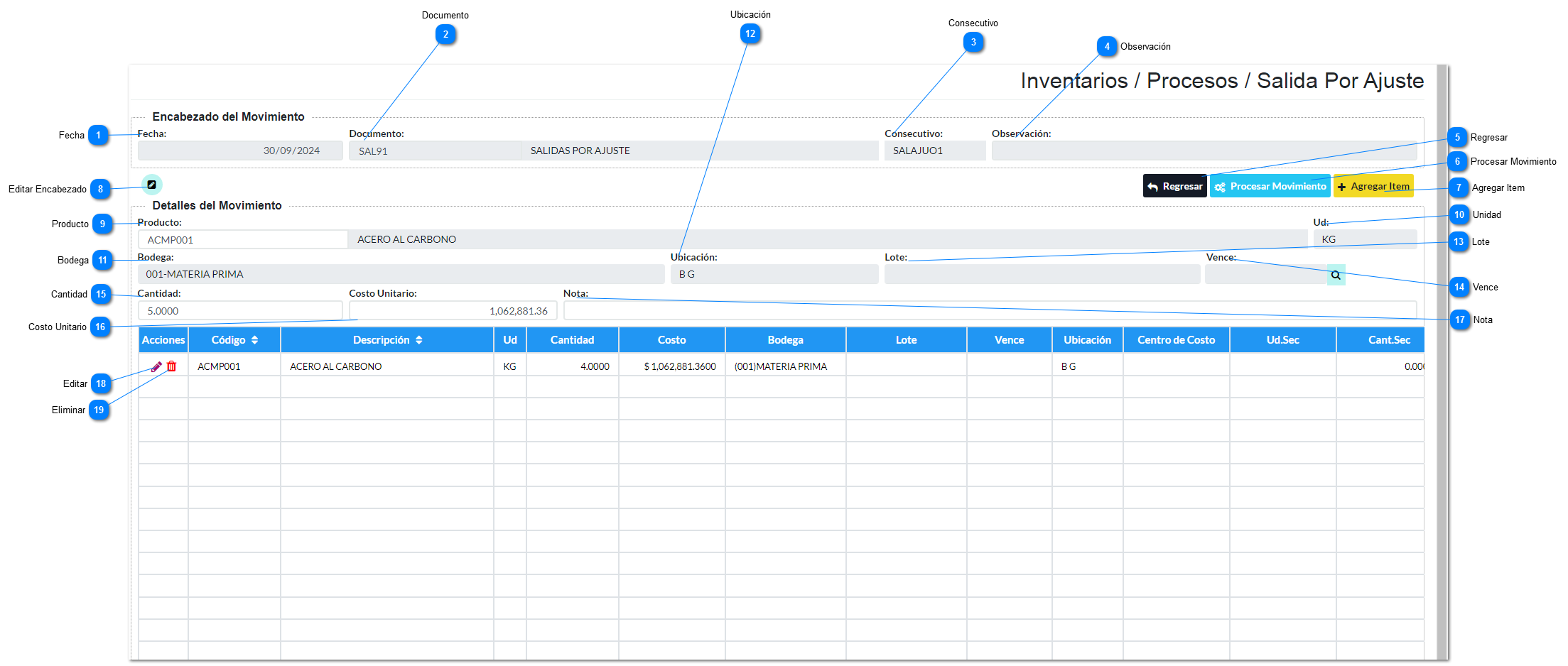The width and height of the screenshot is (1568, 666).
Task: Click the Observación field
Action: click(x=1204, y=151)
